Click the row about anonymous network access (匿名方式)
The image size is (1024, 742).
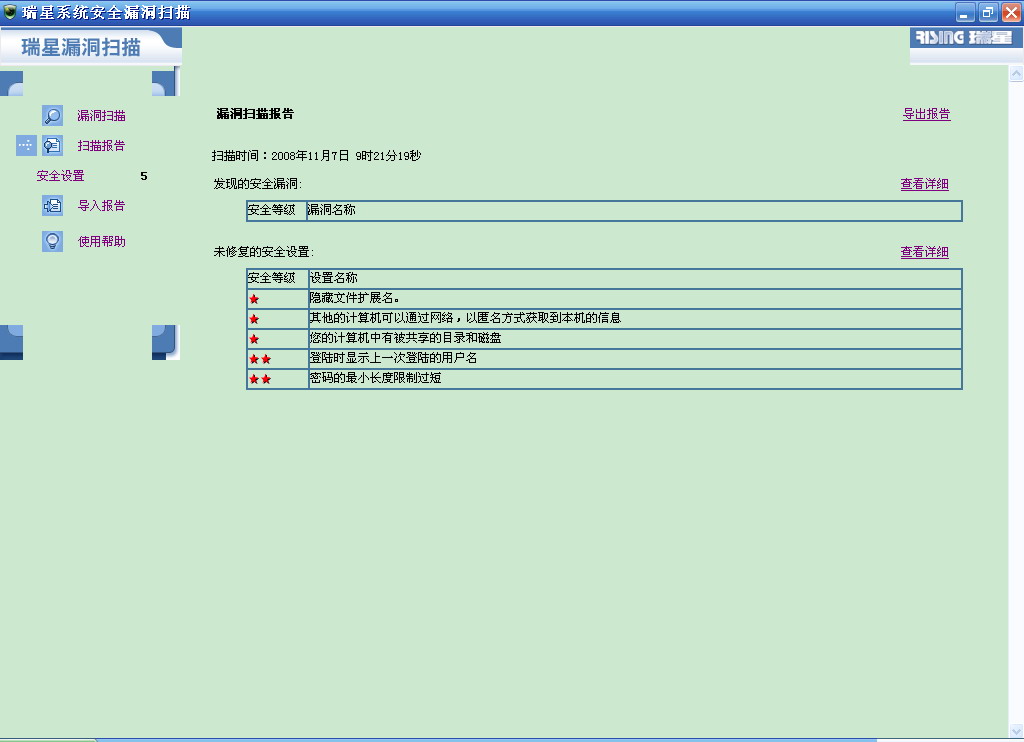[x=604, y=319]
